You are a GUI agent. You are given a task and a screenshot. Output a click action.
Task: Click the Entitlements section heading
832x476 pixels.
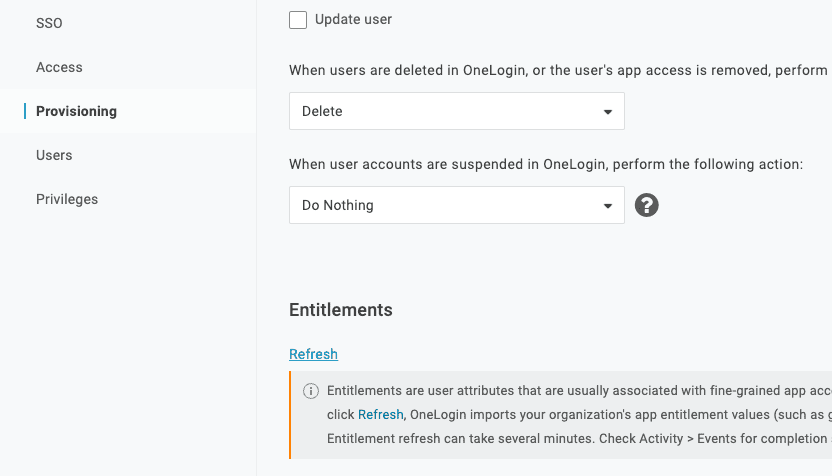340,310
